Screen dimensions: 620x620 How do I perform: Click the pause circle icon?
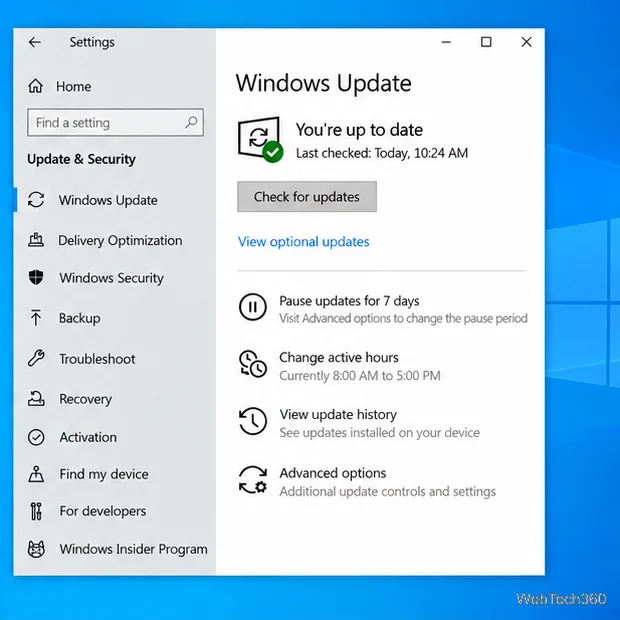pyautogui.click(x=253, y=307)
